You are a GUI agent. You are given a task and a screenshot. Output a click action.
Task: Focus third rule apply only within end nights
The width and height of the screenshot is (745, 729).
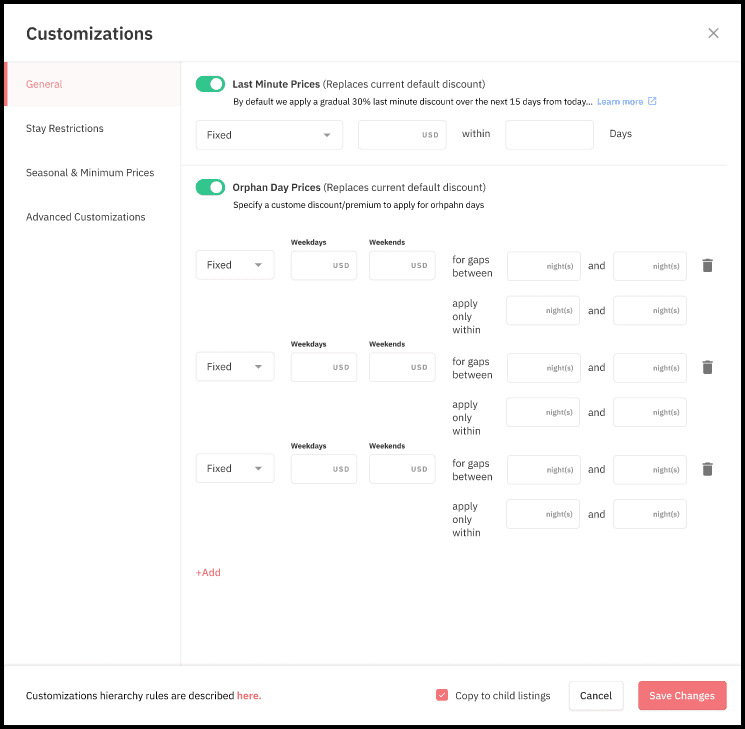click(649, 514)
